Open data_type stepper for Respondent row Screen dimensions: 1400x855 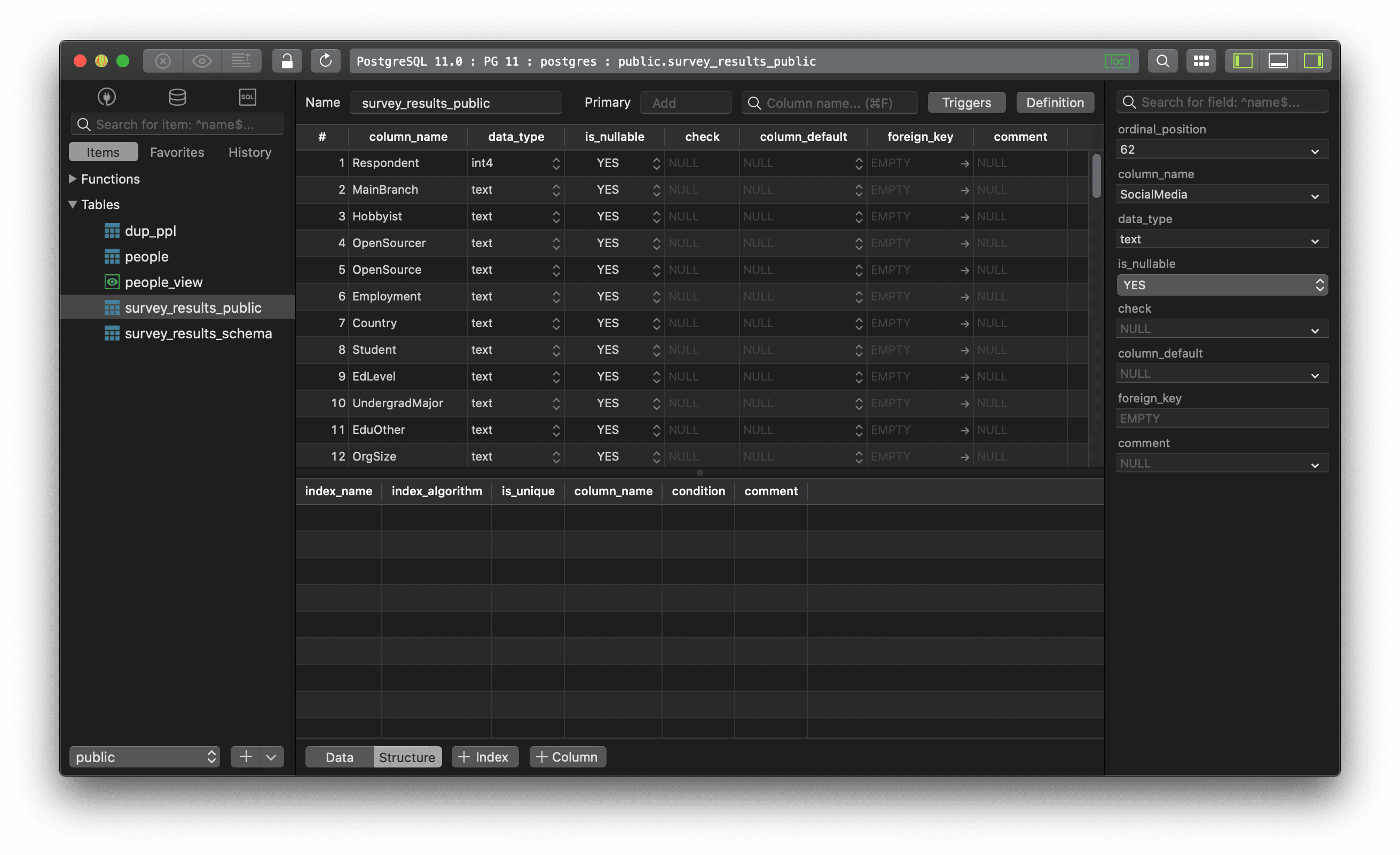[556, 164]
